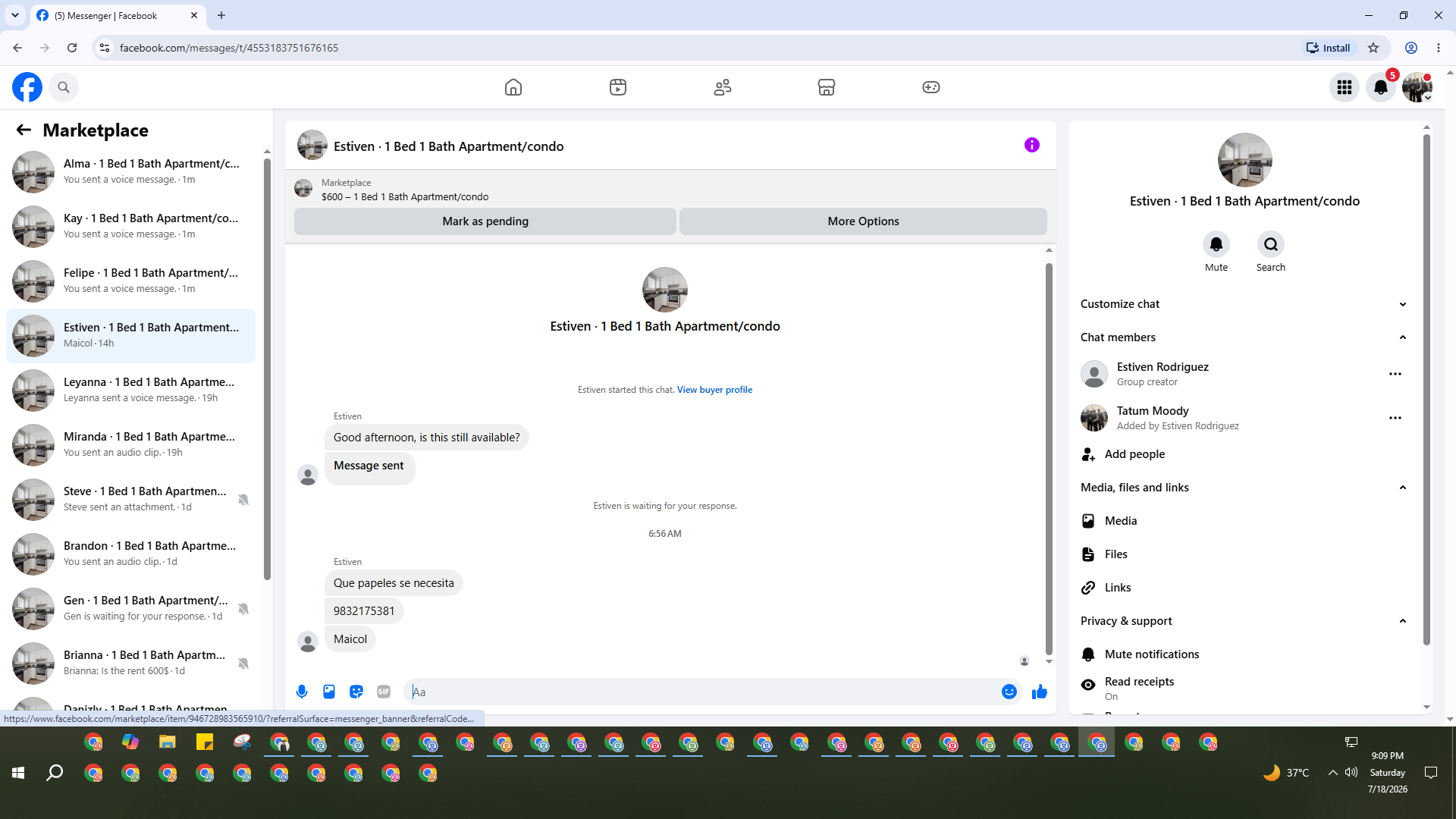Open the Steve apartment conversation
The image size is (1456, 819).
pos(130,500)
